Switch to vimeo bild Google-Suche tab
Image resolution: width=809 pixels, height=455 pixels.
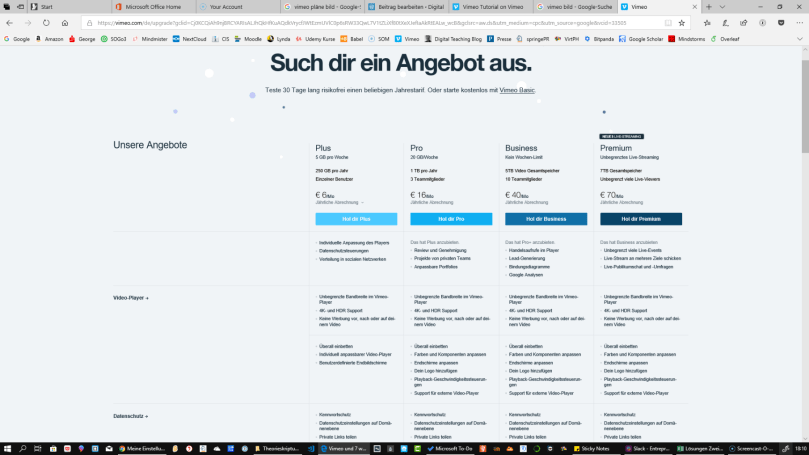575,7
